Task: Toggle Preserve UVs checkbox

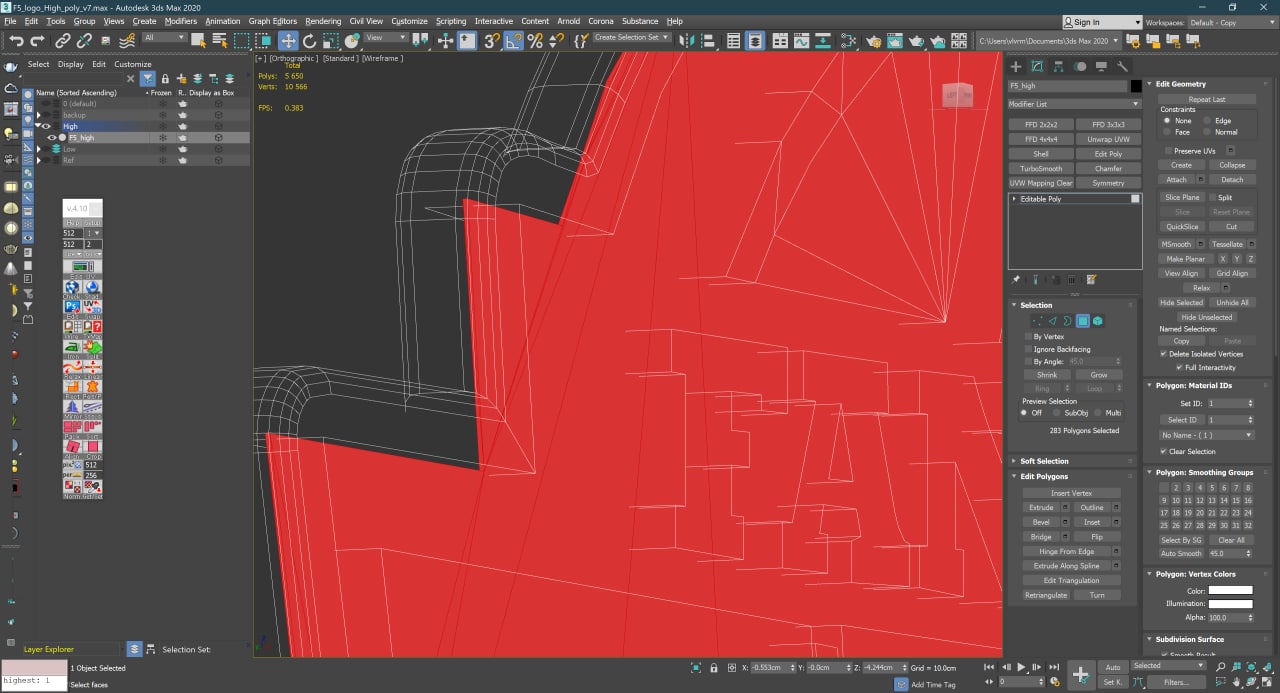Action: [x=1167, y=150]
